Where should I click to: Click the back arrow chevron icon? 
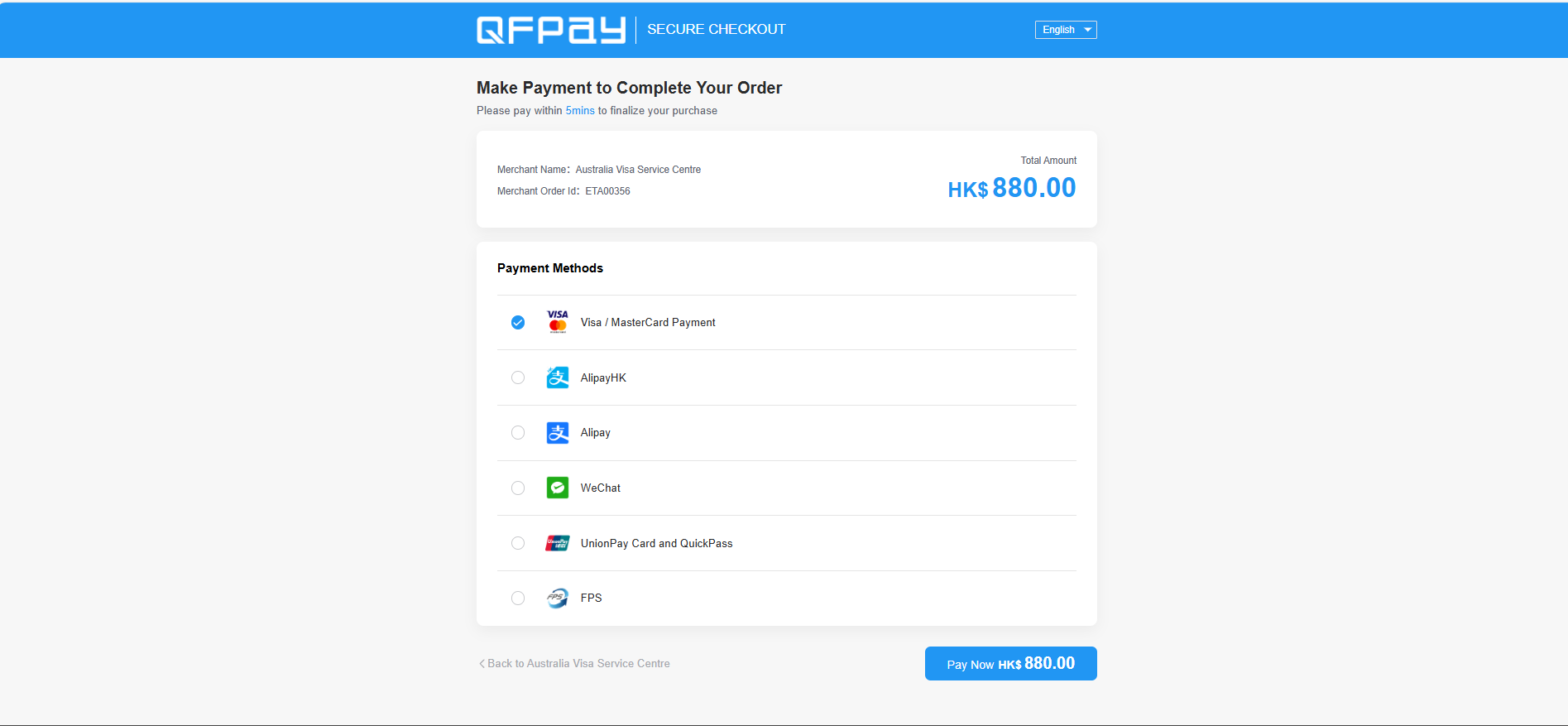point(482,664)
